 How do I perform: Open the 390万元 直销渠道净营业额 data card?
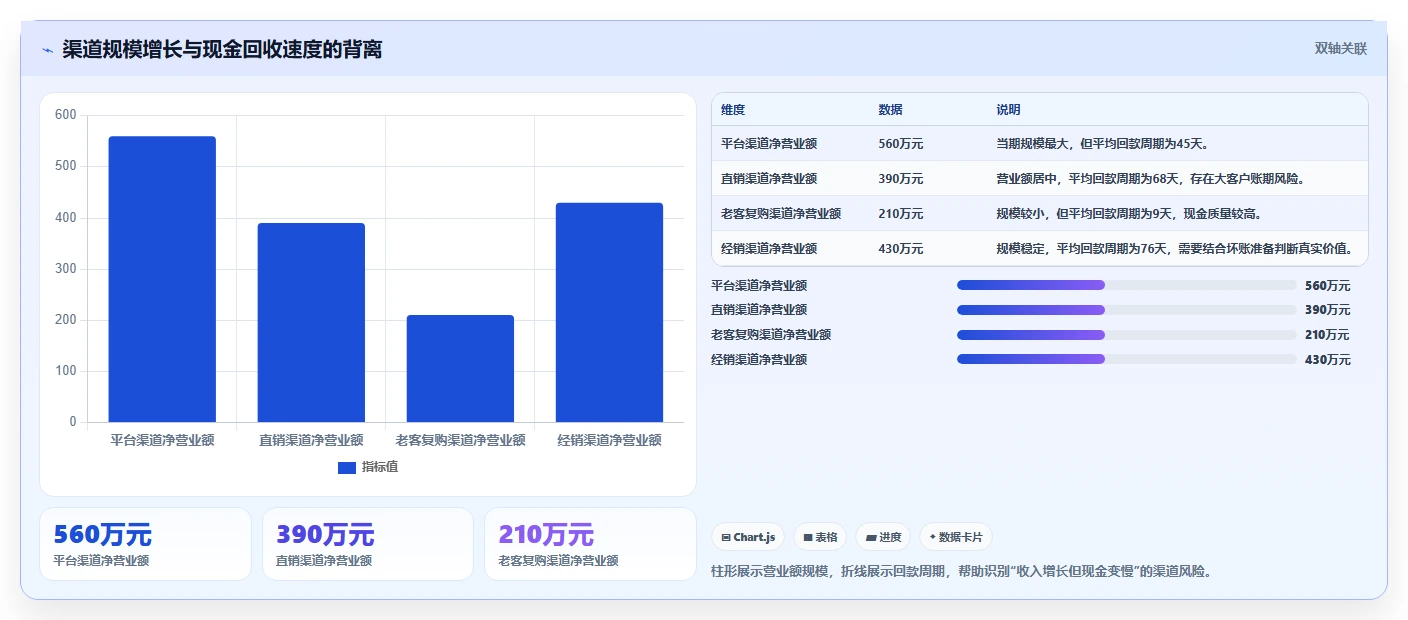coord(368,544)
